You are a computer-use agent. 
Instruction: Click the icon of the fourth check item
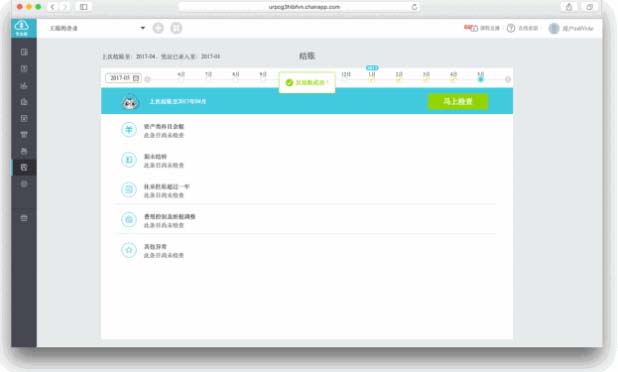point(128,219)
